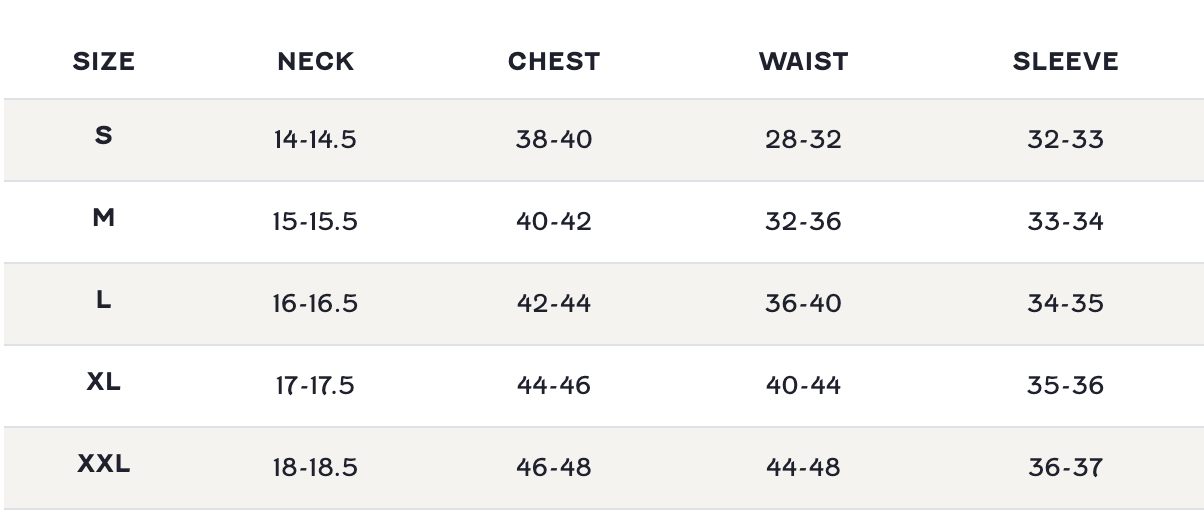Select neck measurement 18-18.5

point(315,467)
